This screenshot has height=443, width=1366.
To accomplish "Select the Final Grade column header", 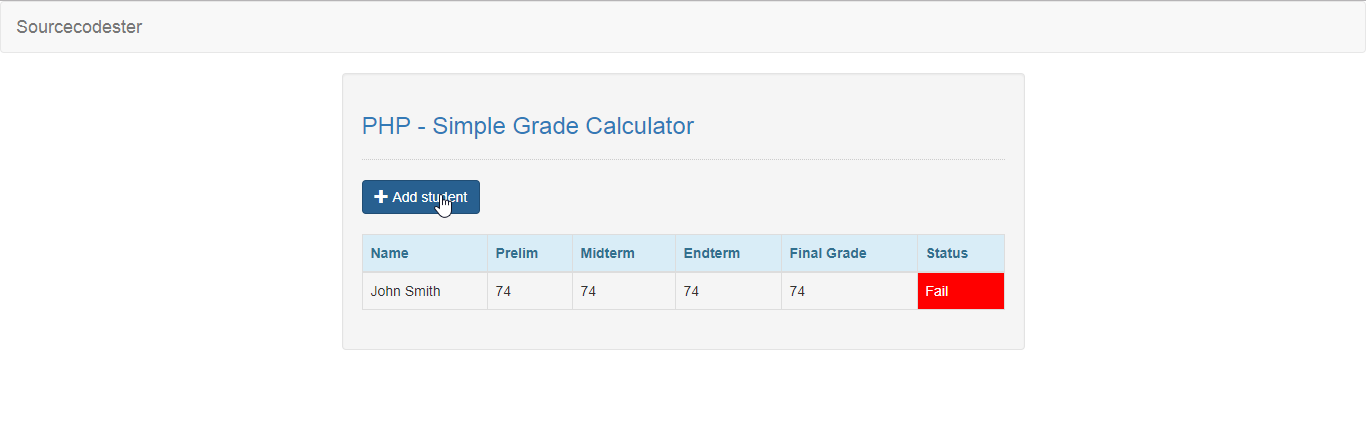I will [850, 253].
